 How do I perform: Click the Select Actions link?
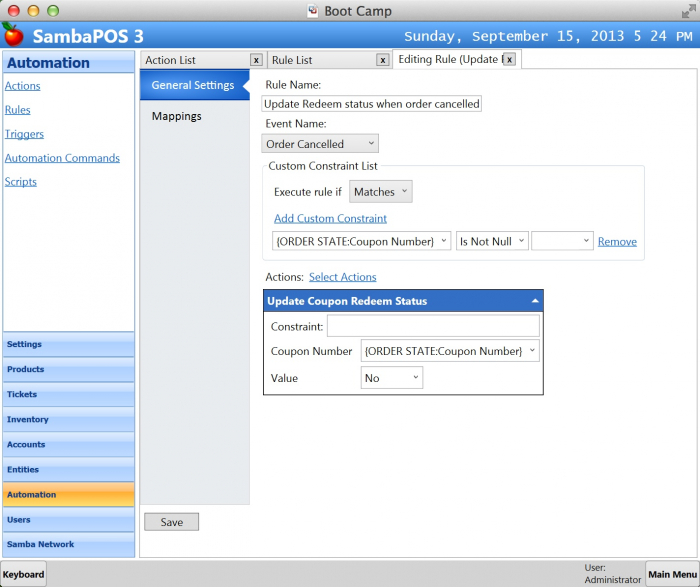pos(342,277)
